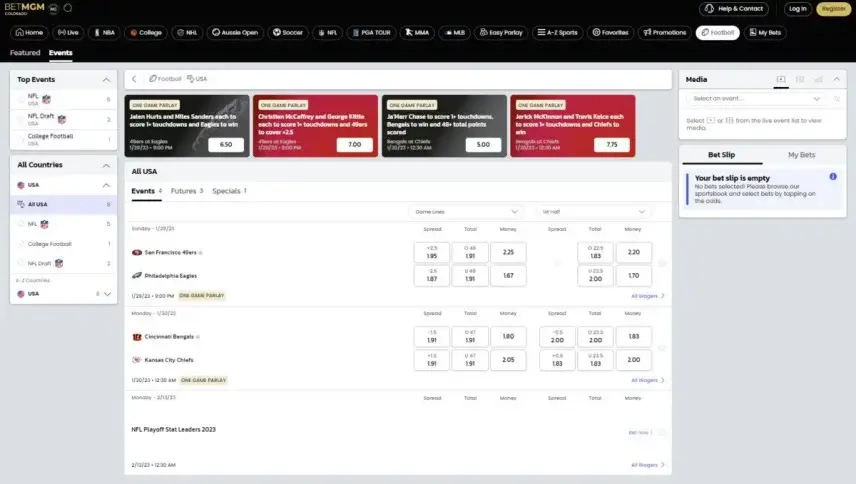Image resolution: width=856 pixels, height=484 pixels.
Task: Show the Media video view icon
Action: [781, 80]
